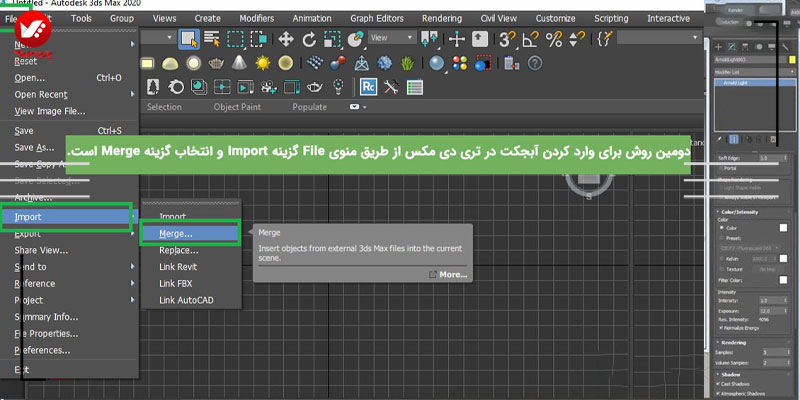Open the Rendering menu
The width and height of the screenshot is (800, 400).
(442, 18)
